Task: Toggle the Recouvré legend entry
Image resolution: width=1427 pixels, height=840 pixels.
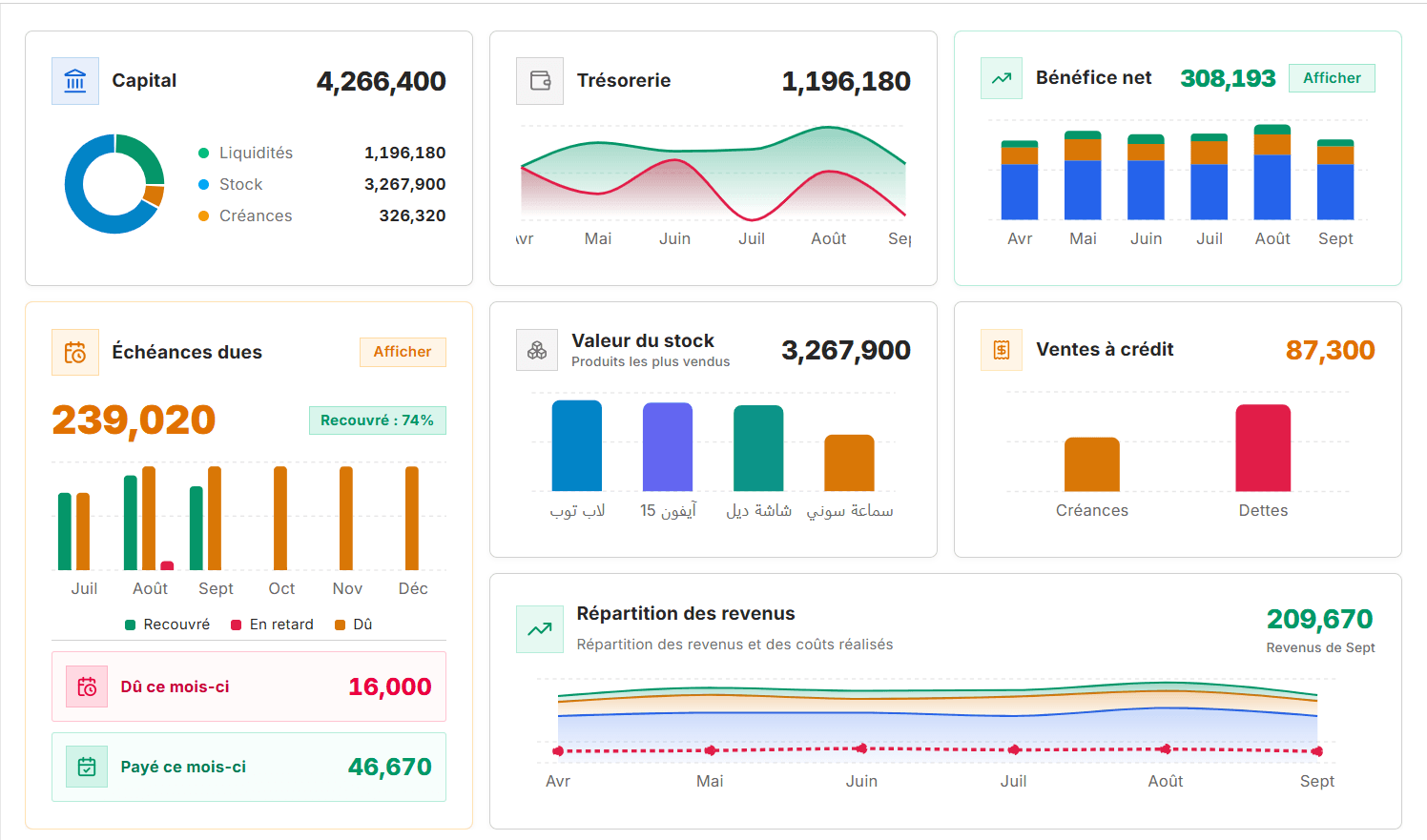Action: coord(168,625)
